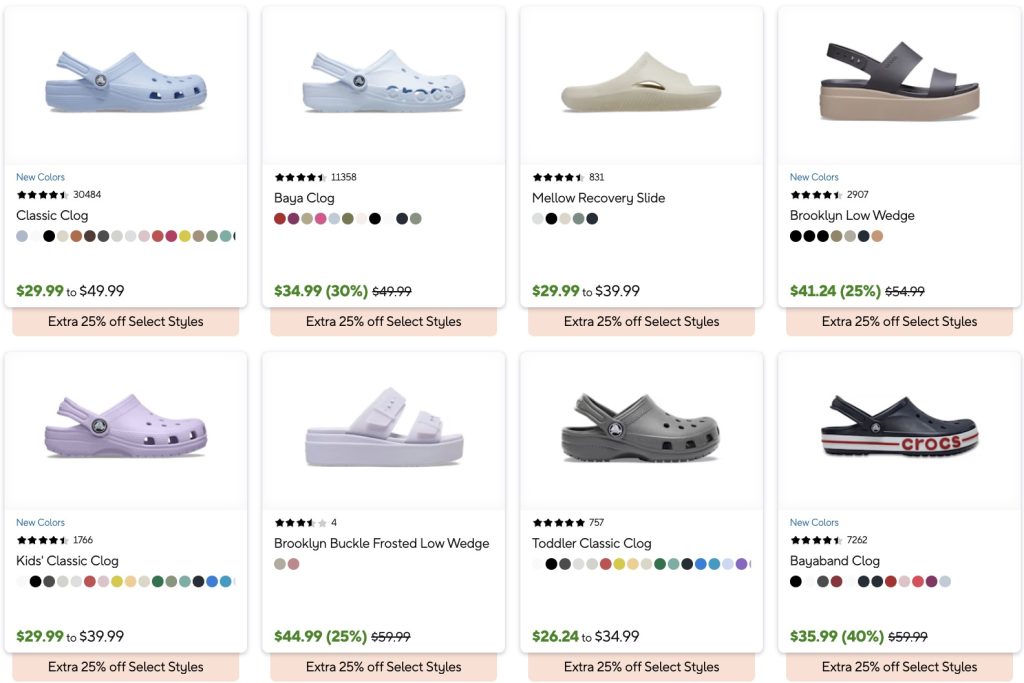Pick the yellow swatch for Classic Clog

(x=185, y=236)
